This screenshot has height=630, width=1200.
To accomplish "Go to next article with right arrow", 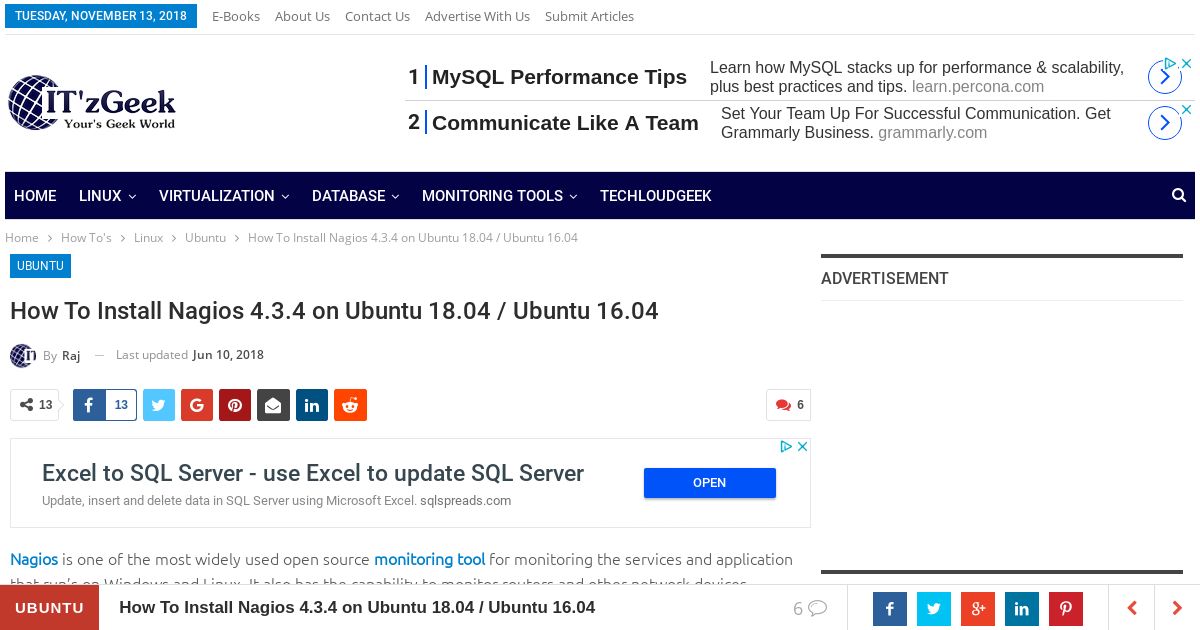I will click(1177, 608).
